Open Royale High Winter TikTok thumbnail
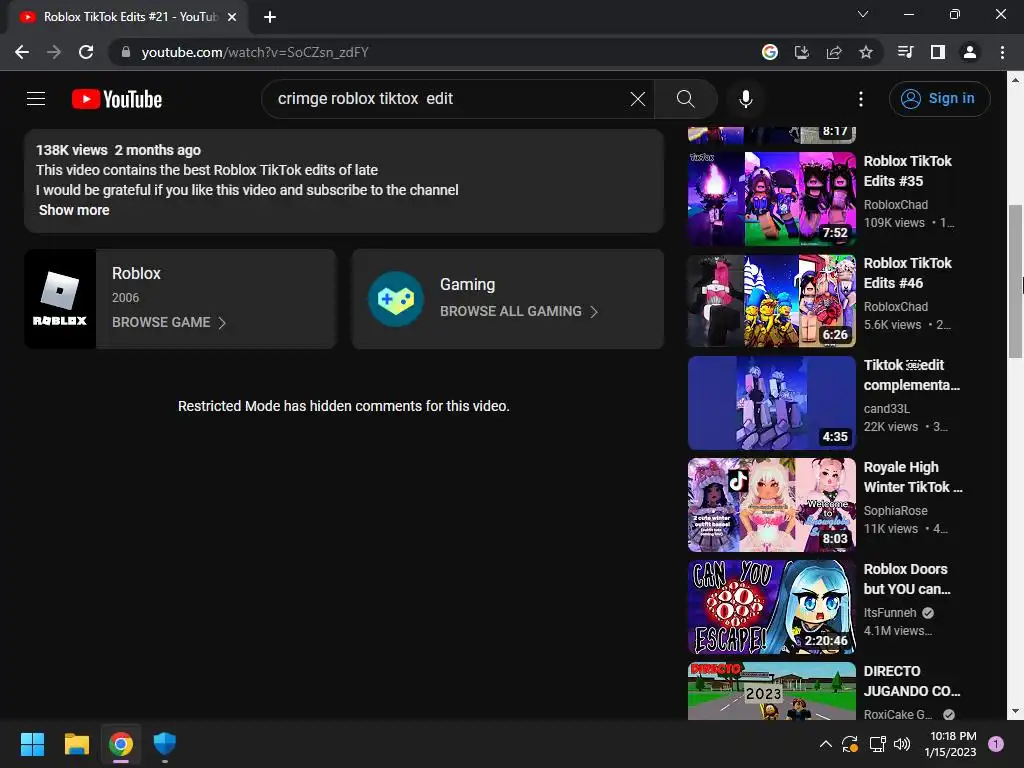 pos(772,505)
